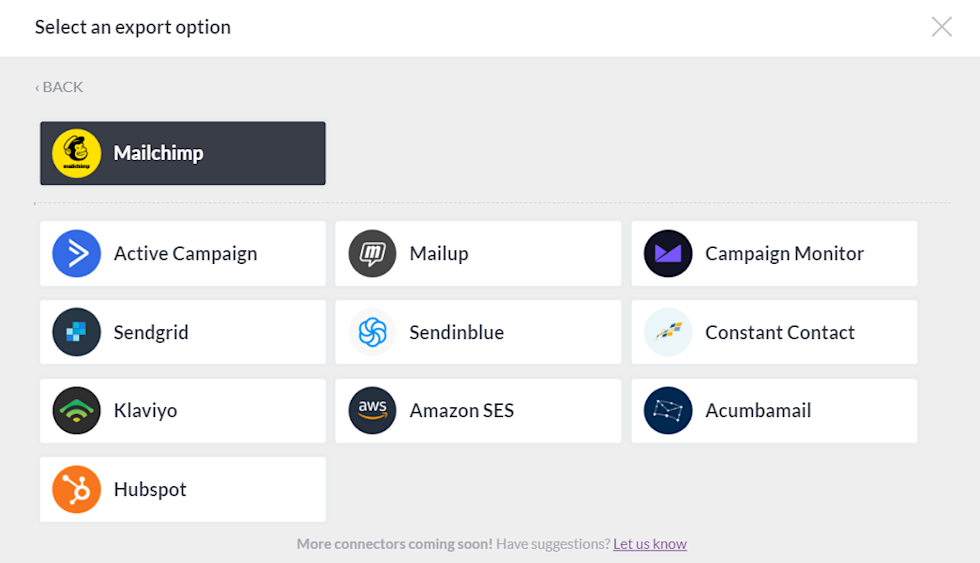Pick the Sendinblue export label
This screenshot has height=563, width=980.
(456, 333)
